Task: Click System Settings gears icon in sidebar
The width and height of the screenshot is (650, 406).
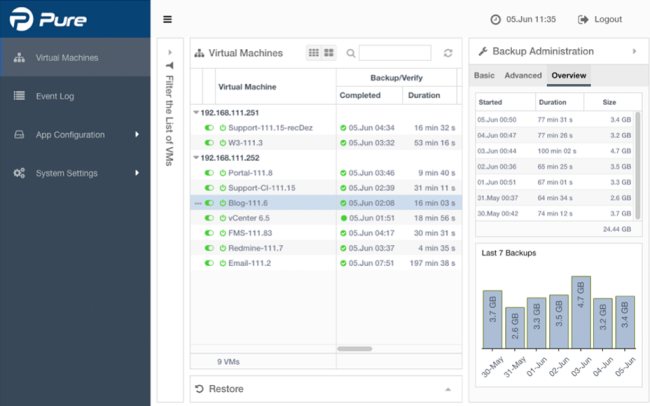Action: (19, 173)
